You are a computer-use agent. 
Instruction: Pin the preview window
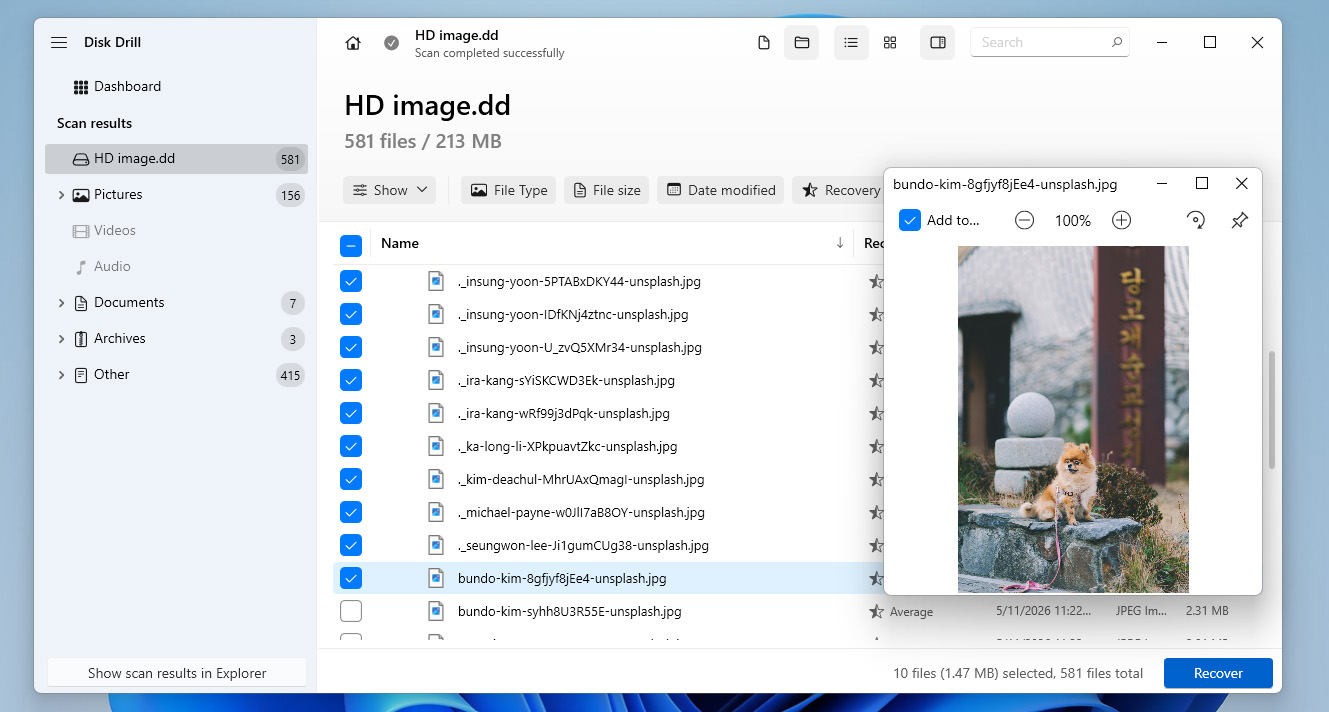(x=1239, y=220)
